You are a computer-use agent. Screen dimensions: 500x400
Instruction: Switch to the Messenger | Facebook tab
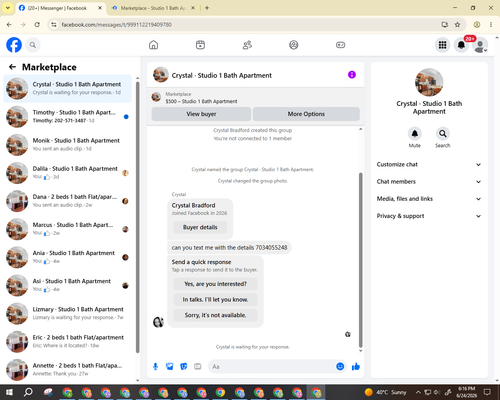coord(57,8)
